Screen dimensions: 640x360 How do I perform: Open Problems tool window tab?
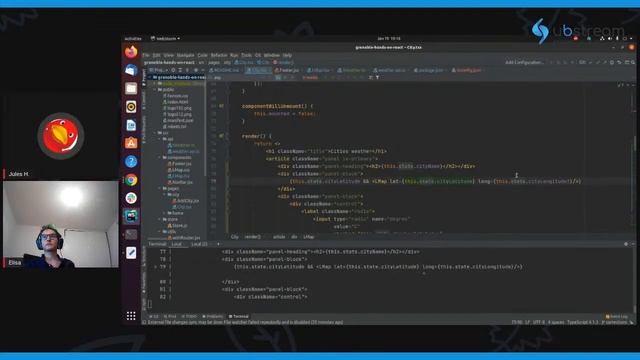[213, 316]
